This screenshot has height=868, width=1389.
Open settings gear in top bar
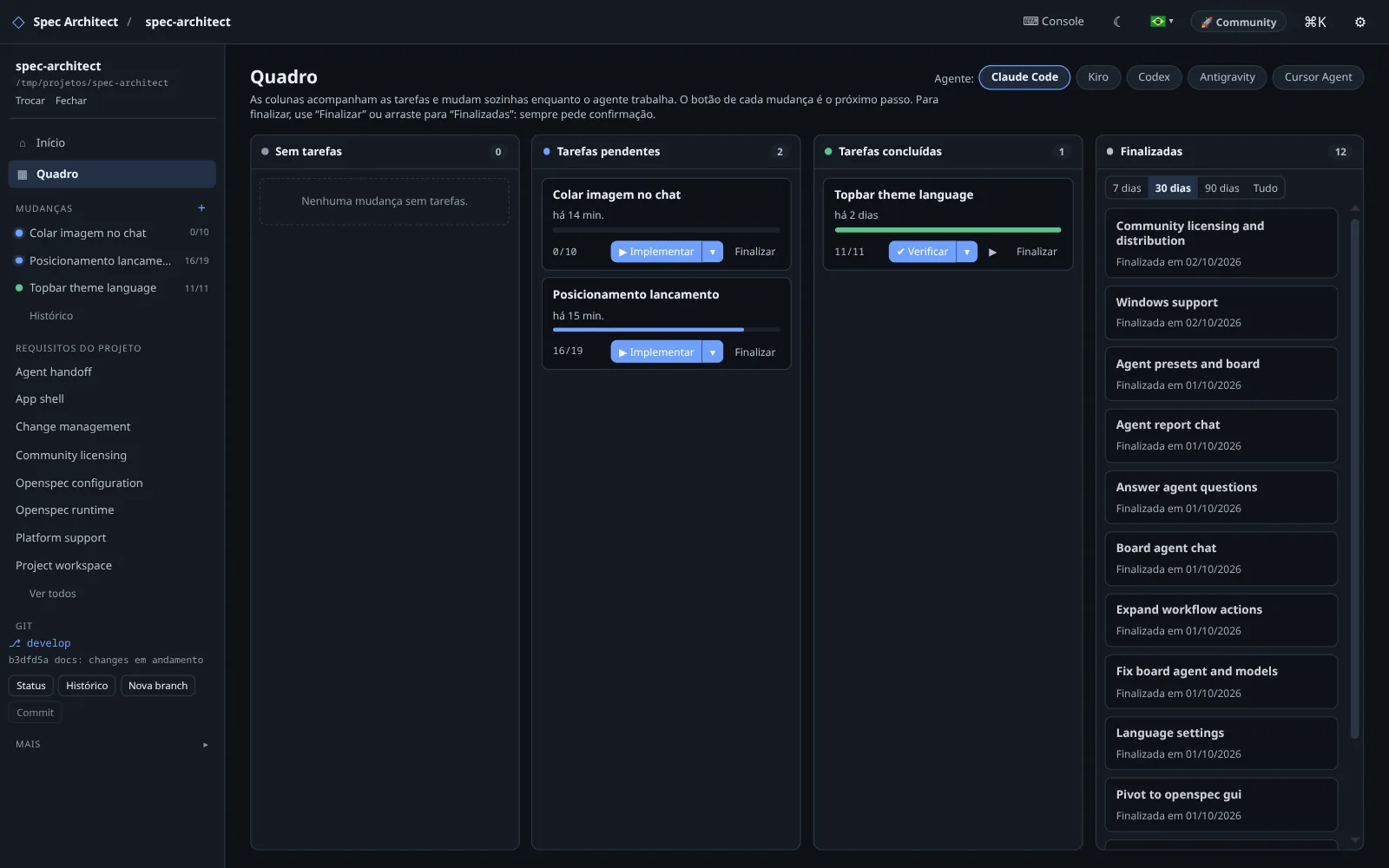[1360, 22]
